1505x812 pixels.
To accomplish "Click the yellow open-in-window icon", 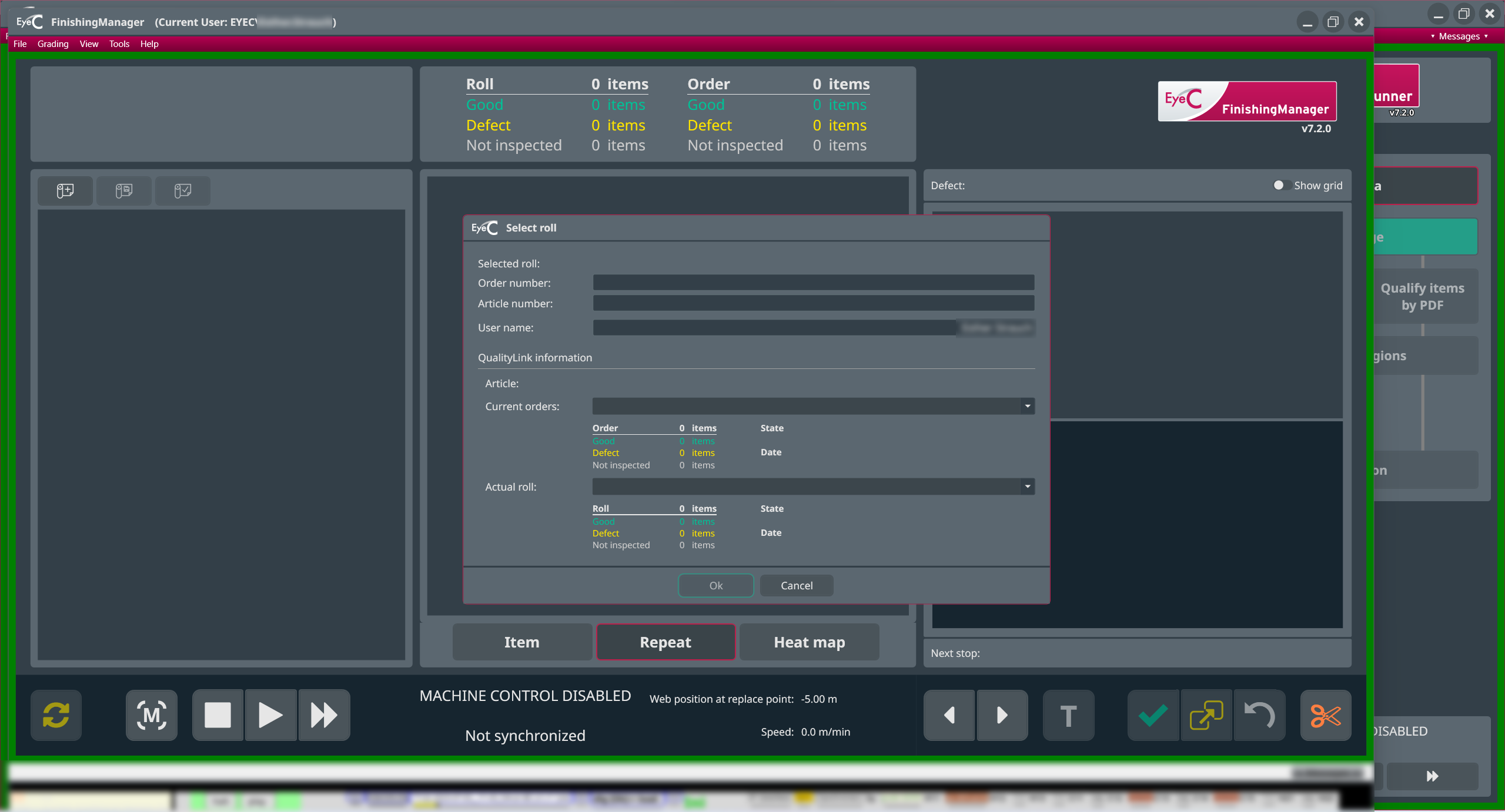I will pos(1206,716).
